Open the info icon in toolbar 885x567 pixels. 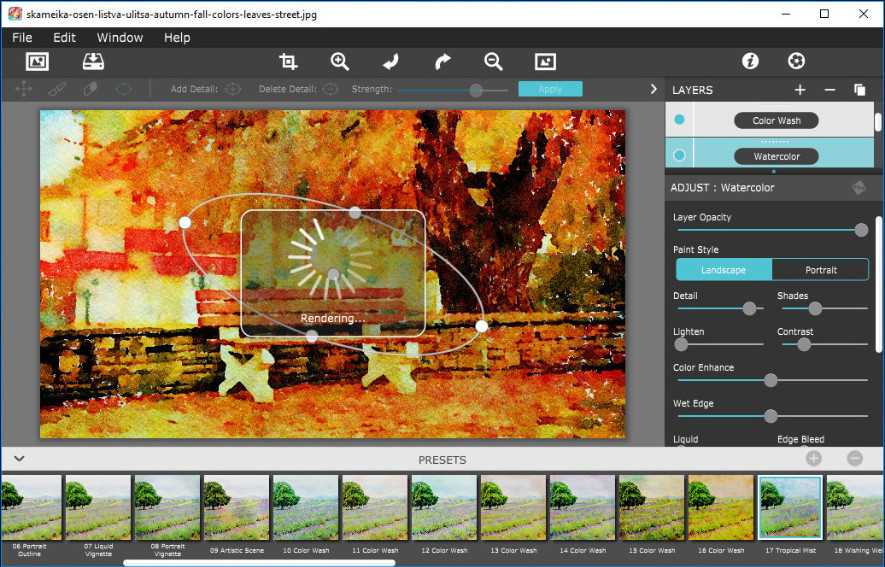coord(750,62)
